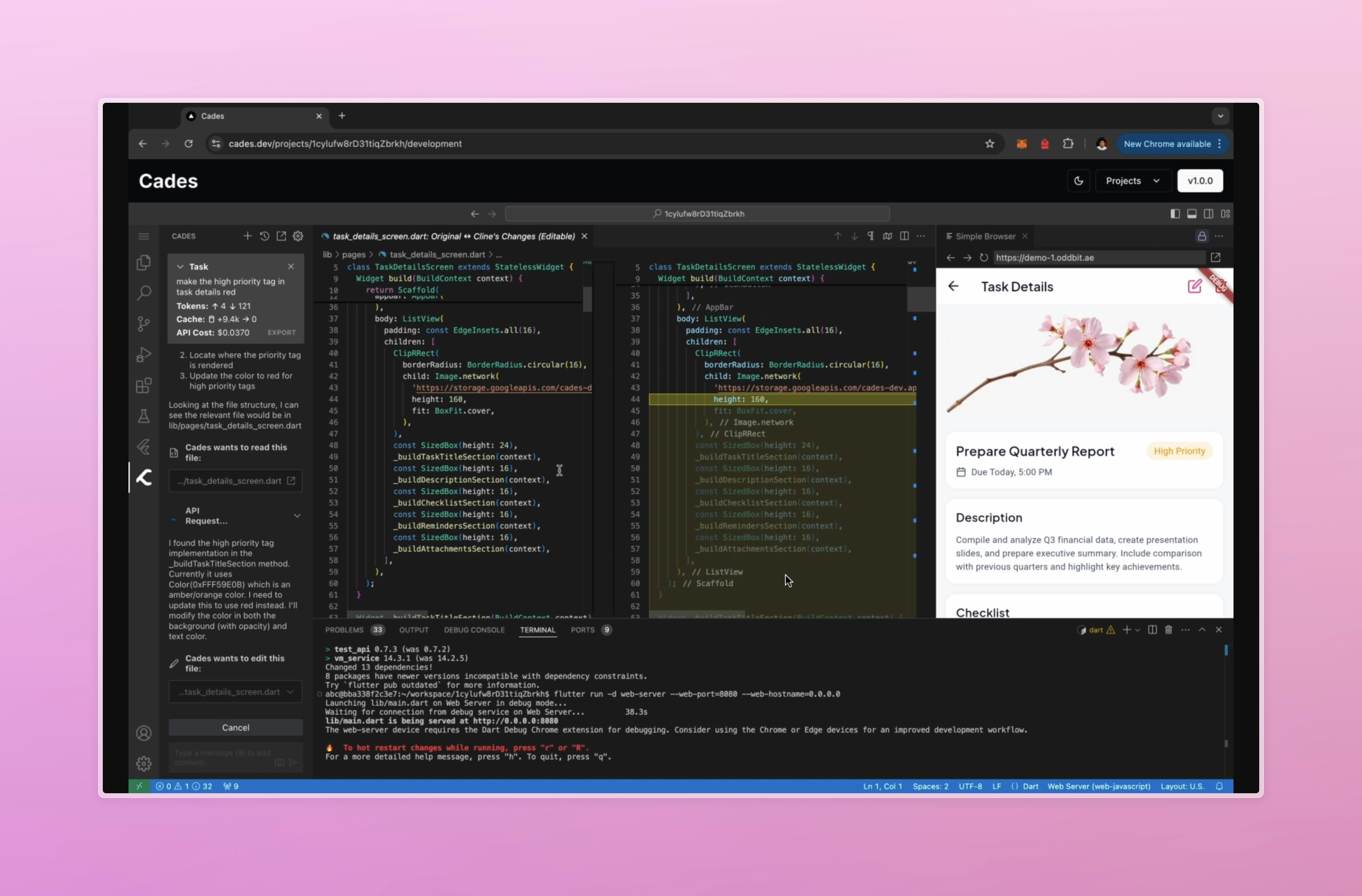Open the new terminal profile dropdown arrow
1362x896 pixels.
(1137, 630)
